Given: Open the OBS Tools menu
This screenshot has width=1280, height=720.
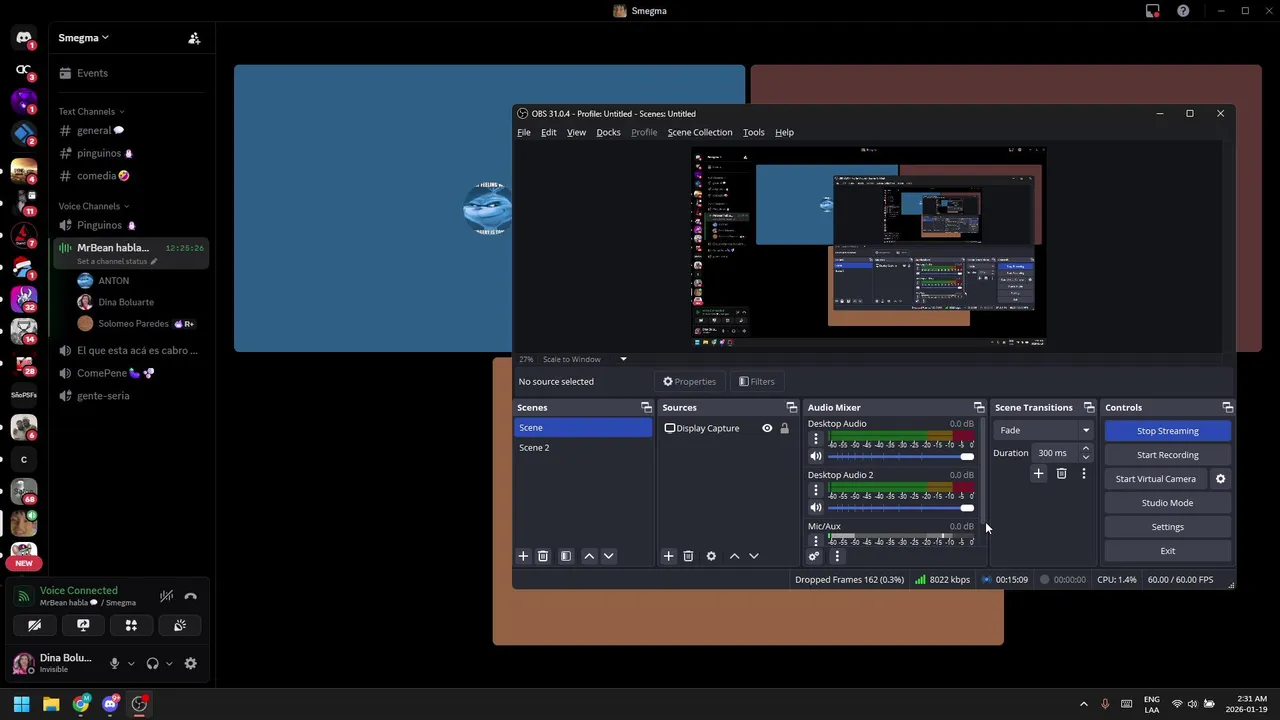Looking at the screenshot, I should click(754, 132).
